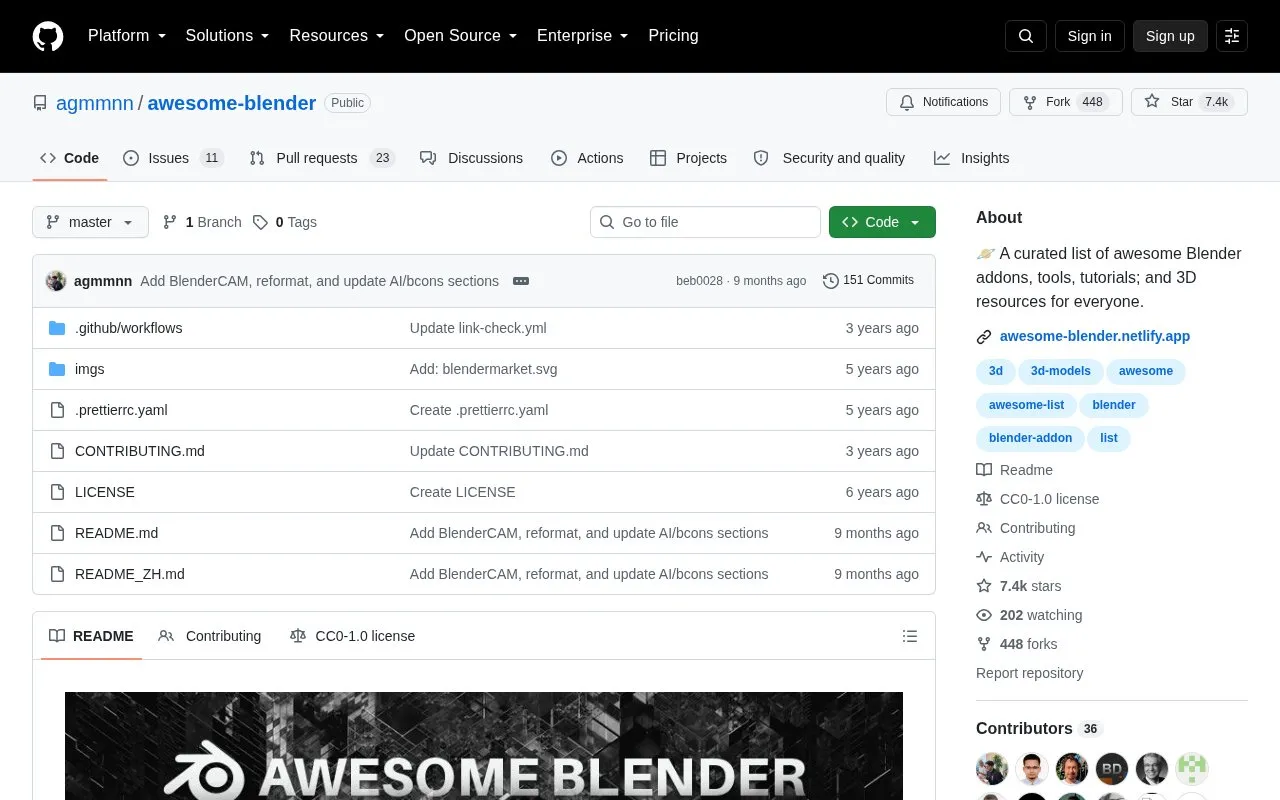
Task: Select the Actions tab
Action: 587,158
